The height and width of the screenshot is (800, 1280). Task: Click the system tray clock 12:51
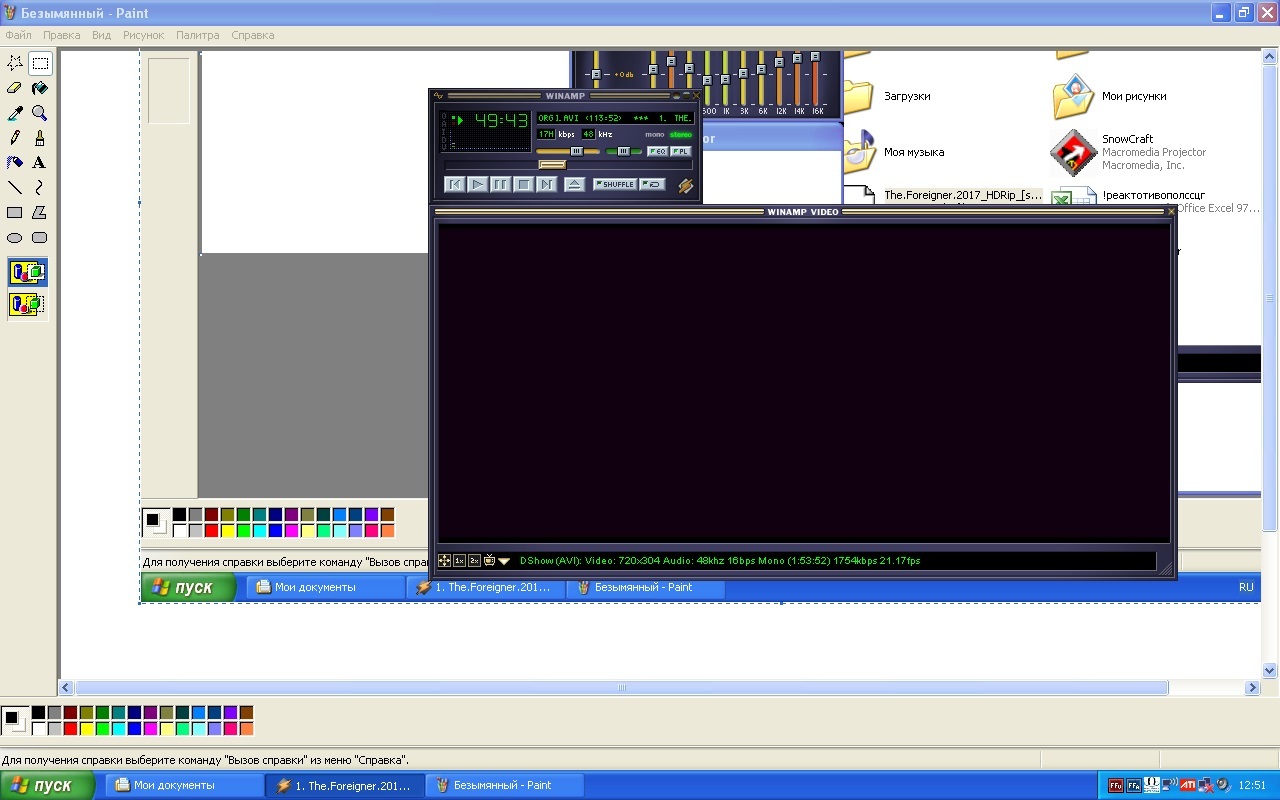click(1253, 786)
